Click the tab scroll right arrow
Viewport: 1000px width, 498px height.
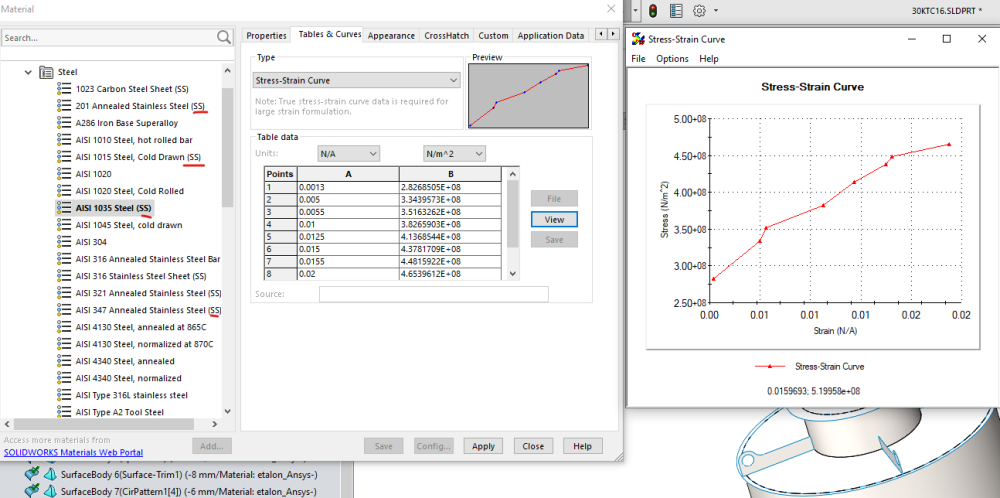click(613, 34)
